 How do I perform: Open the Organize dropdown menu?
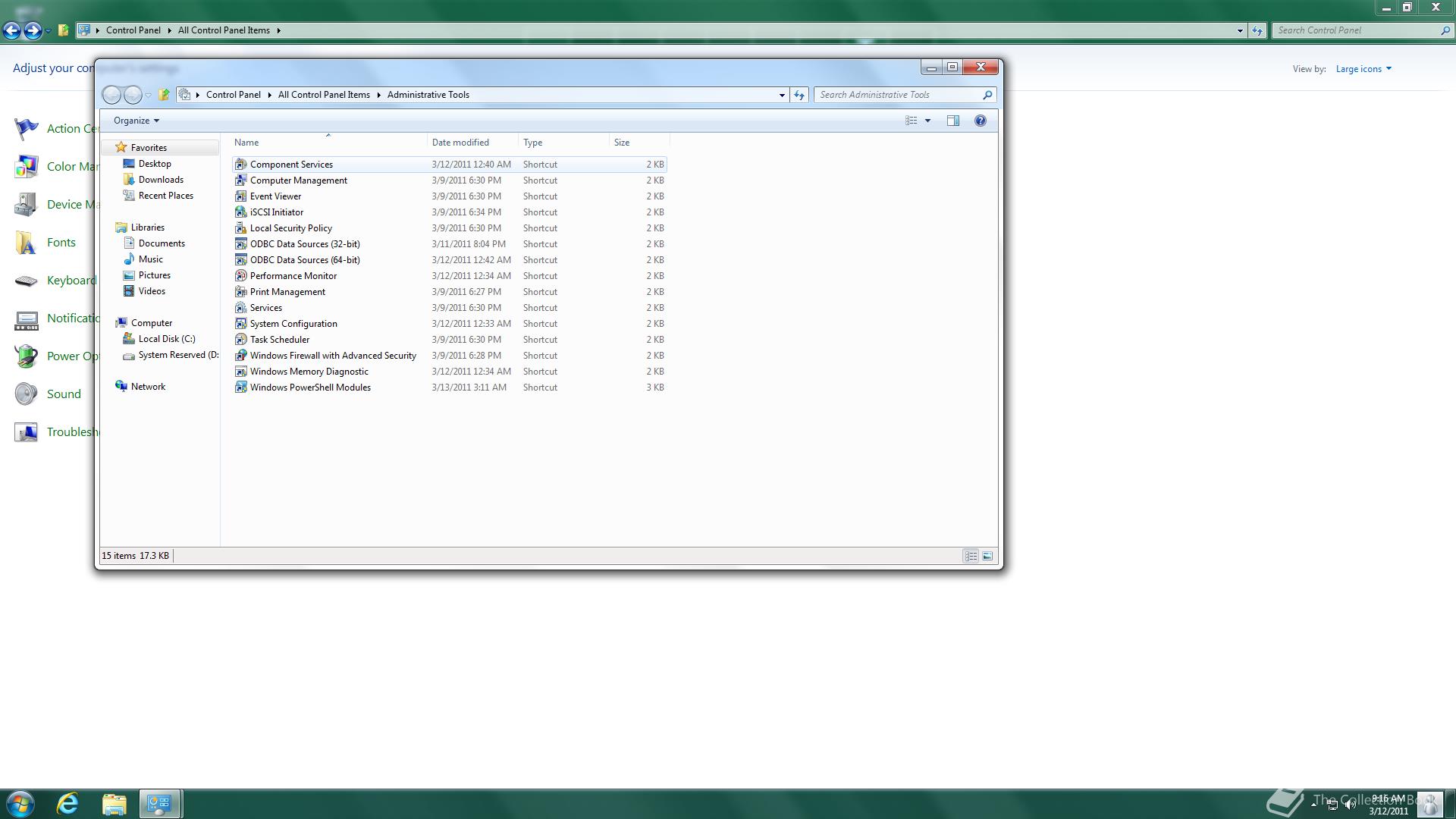pos(136,121)
